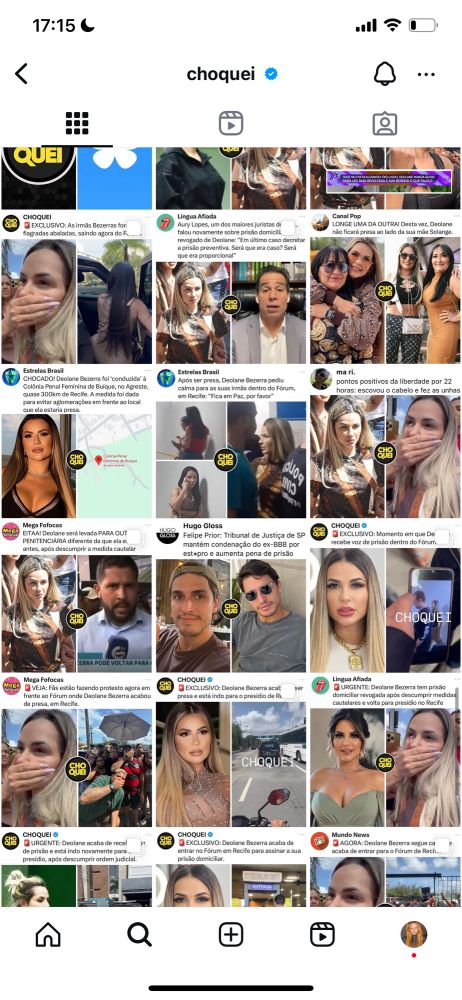462x1000 pixels.
Task: Open the Mundo News 'AGORA' post
Action: coord(385,867)
